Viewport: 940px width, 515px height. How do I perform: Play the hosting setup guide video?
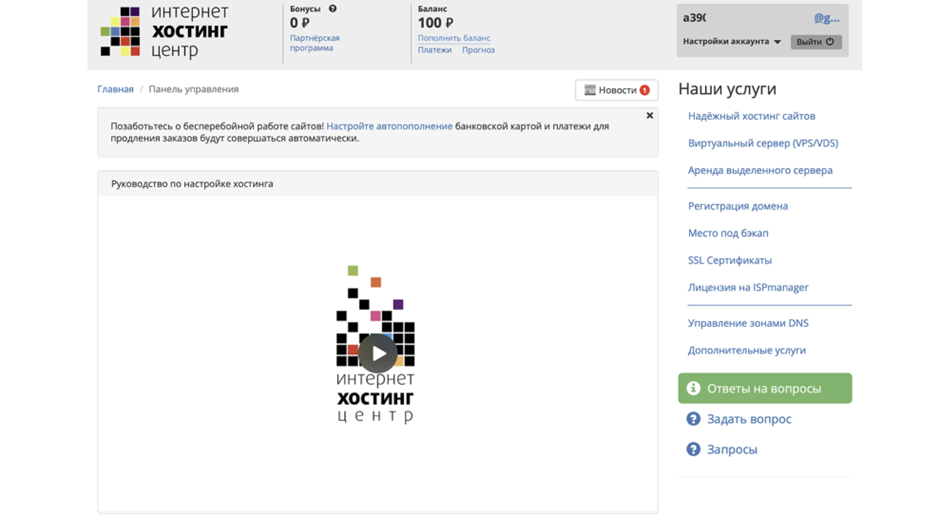tap(378, 354)
